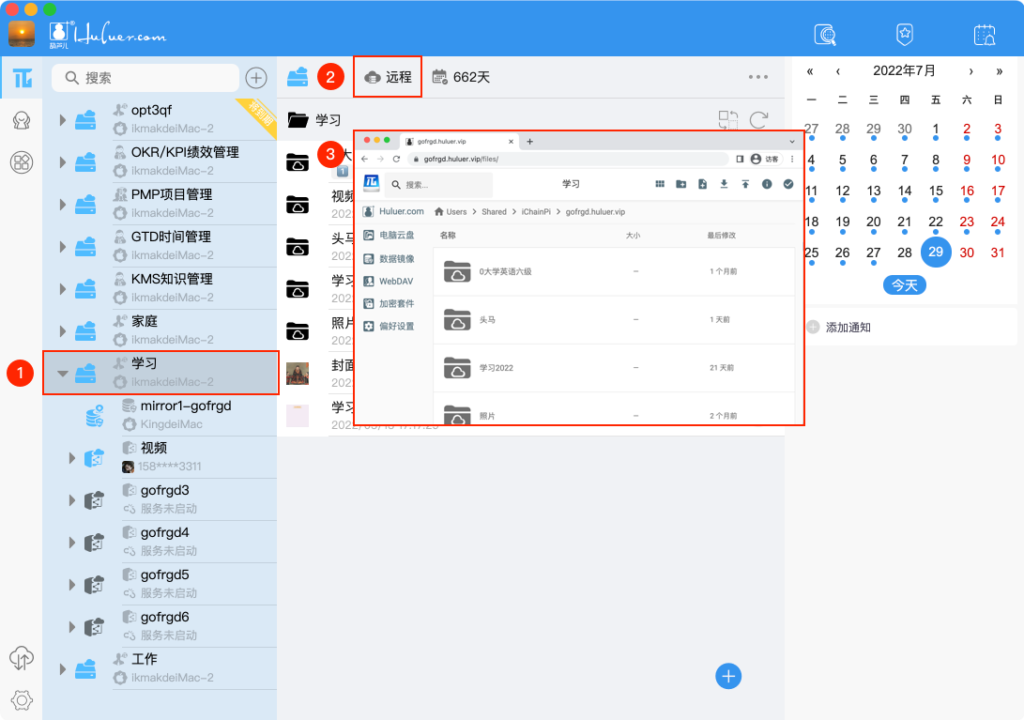Image resolution: width=1024 pixels, height=720 pixels.
Task: Click new file icon in browser toolbar
Action: [703, 184]
